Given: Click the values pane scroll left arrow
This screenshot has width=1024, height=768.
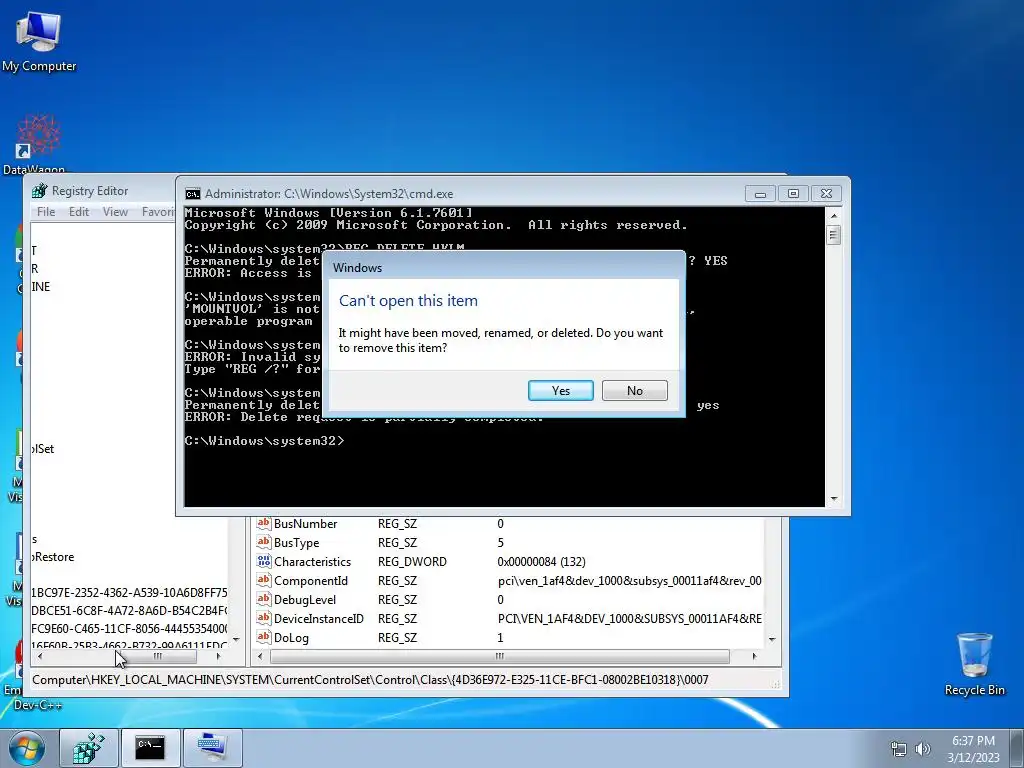Looking at the screenshot, I should [x=260, y=656].
